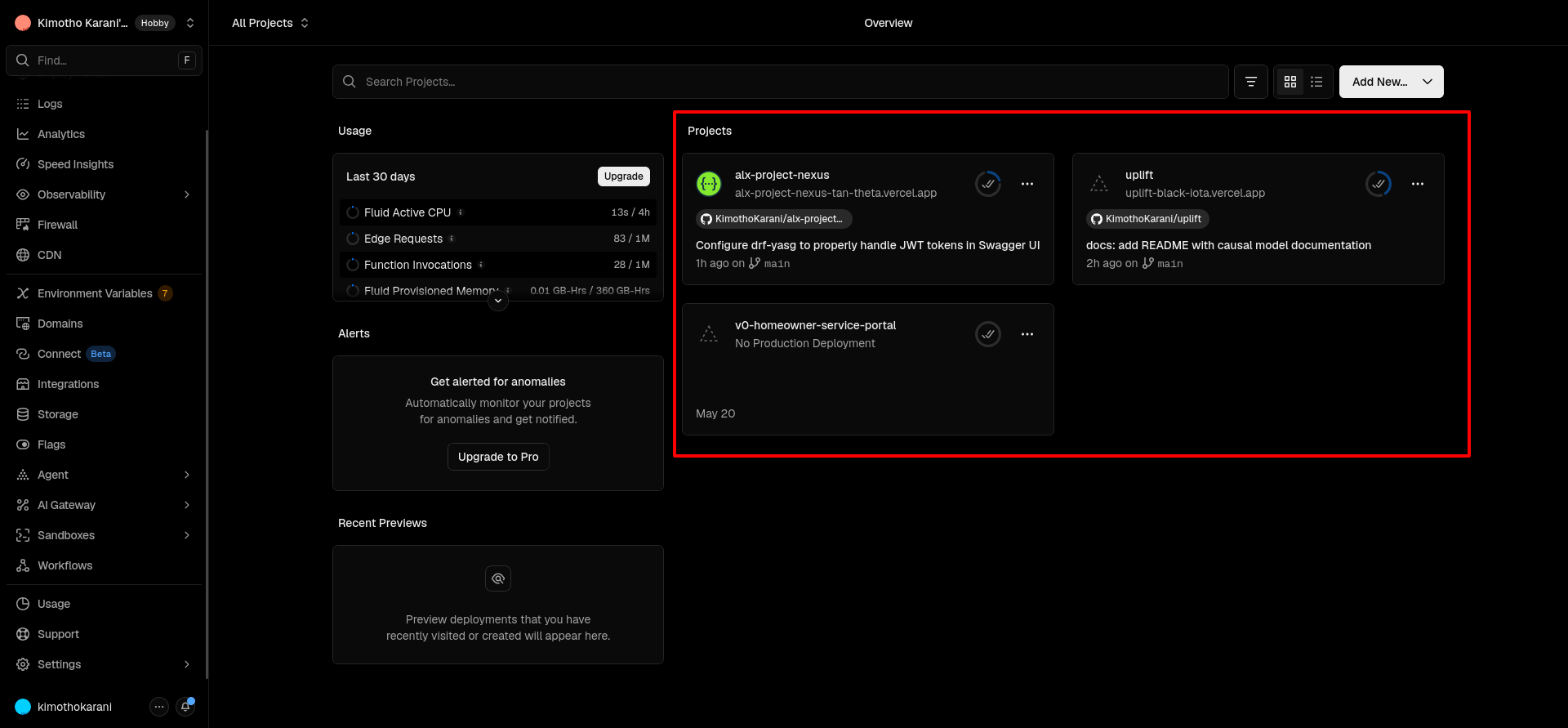Click the Connect icon in the sidebar
The height and width of the screenshot is (728, 1568).
(23, 354)
